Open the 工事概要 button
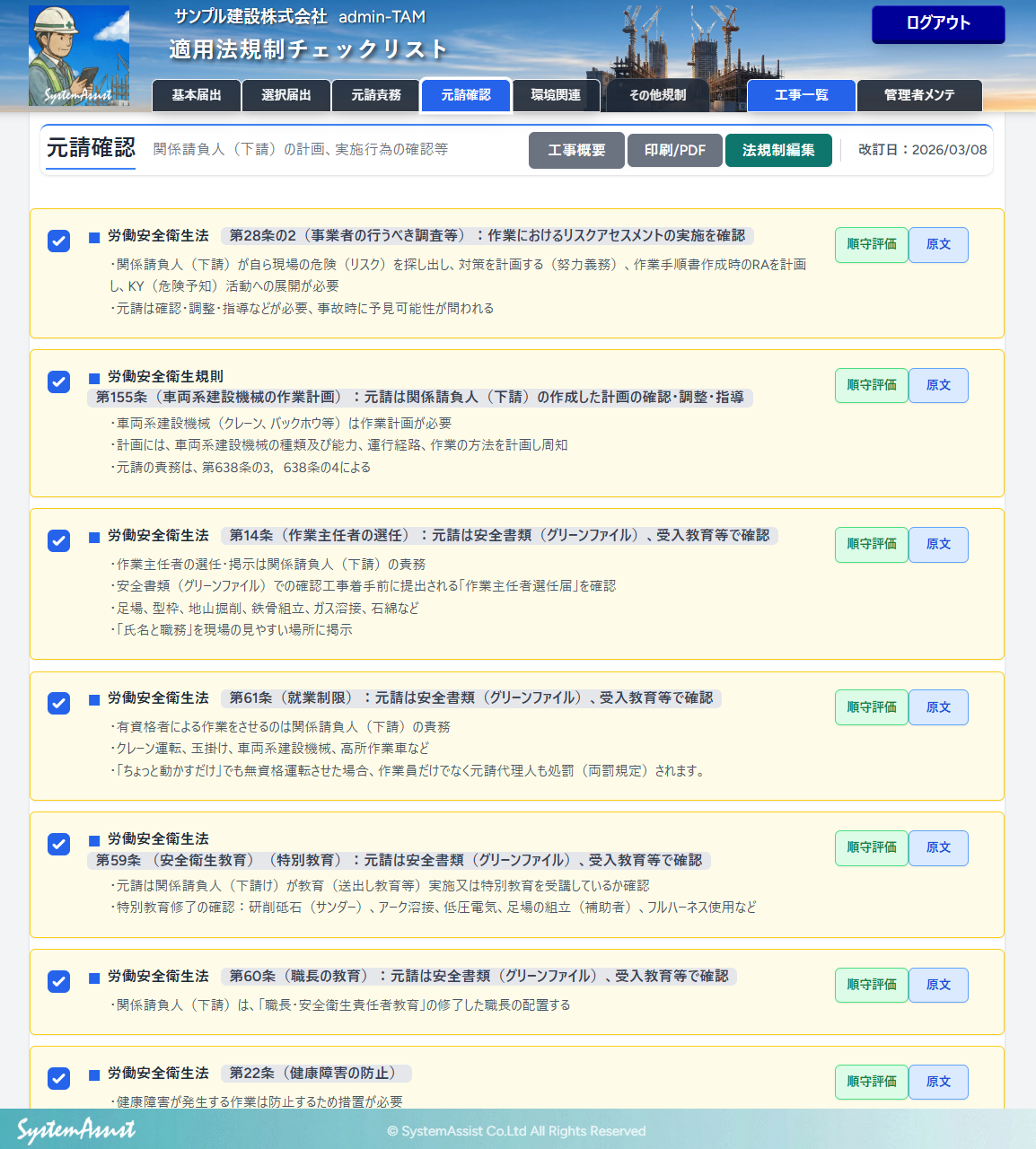The width and height of the screenshot is (1036, 1149). click(x=576, y=151)
